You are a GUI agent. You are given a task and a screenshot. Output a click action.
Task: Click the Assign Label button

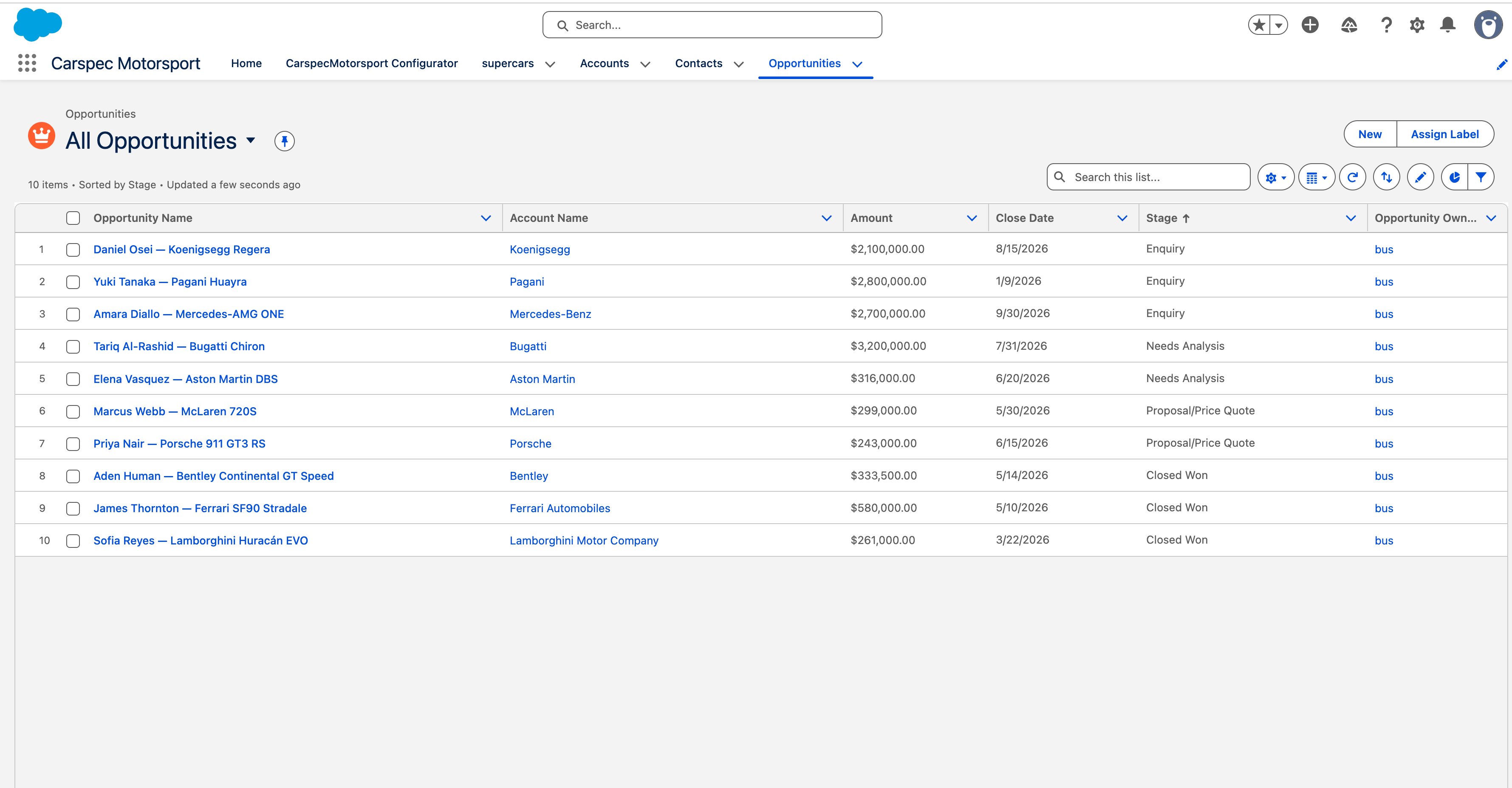click(1445, 134)
